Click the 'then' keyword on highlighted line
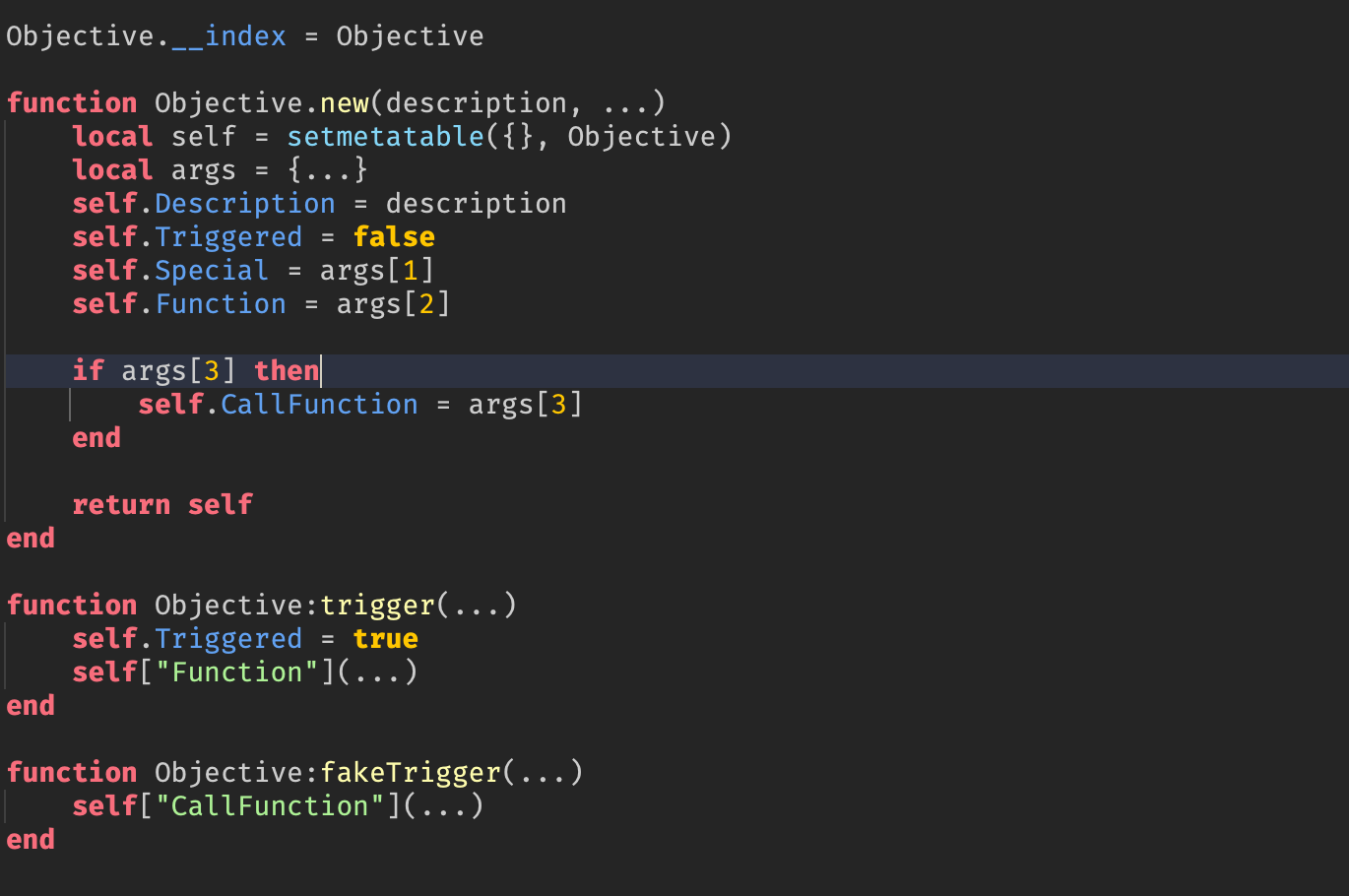This screenshot has width=1349, height=896. click(287, 371)
